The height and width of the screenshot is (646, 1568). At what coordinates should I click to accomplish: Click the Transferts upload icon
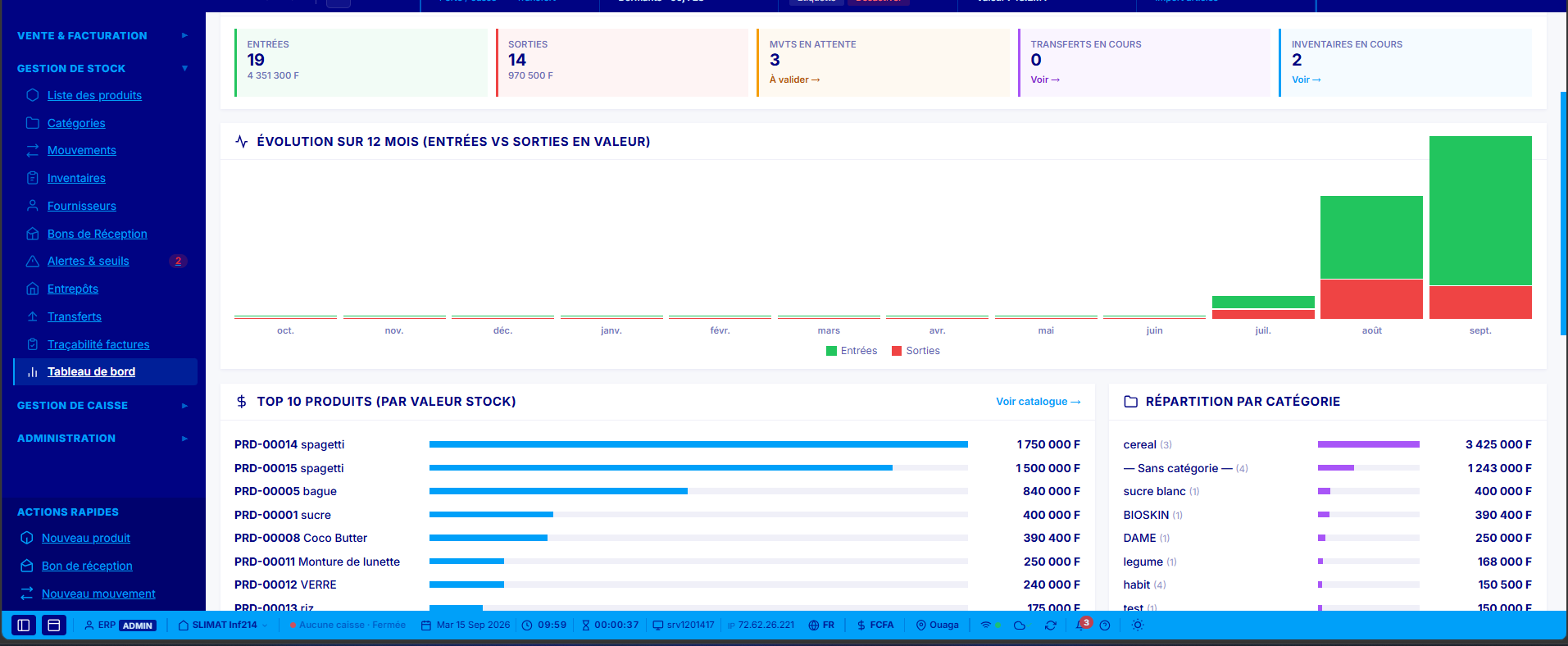(x=33, y=316)
